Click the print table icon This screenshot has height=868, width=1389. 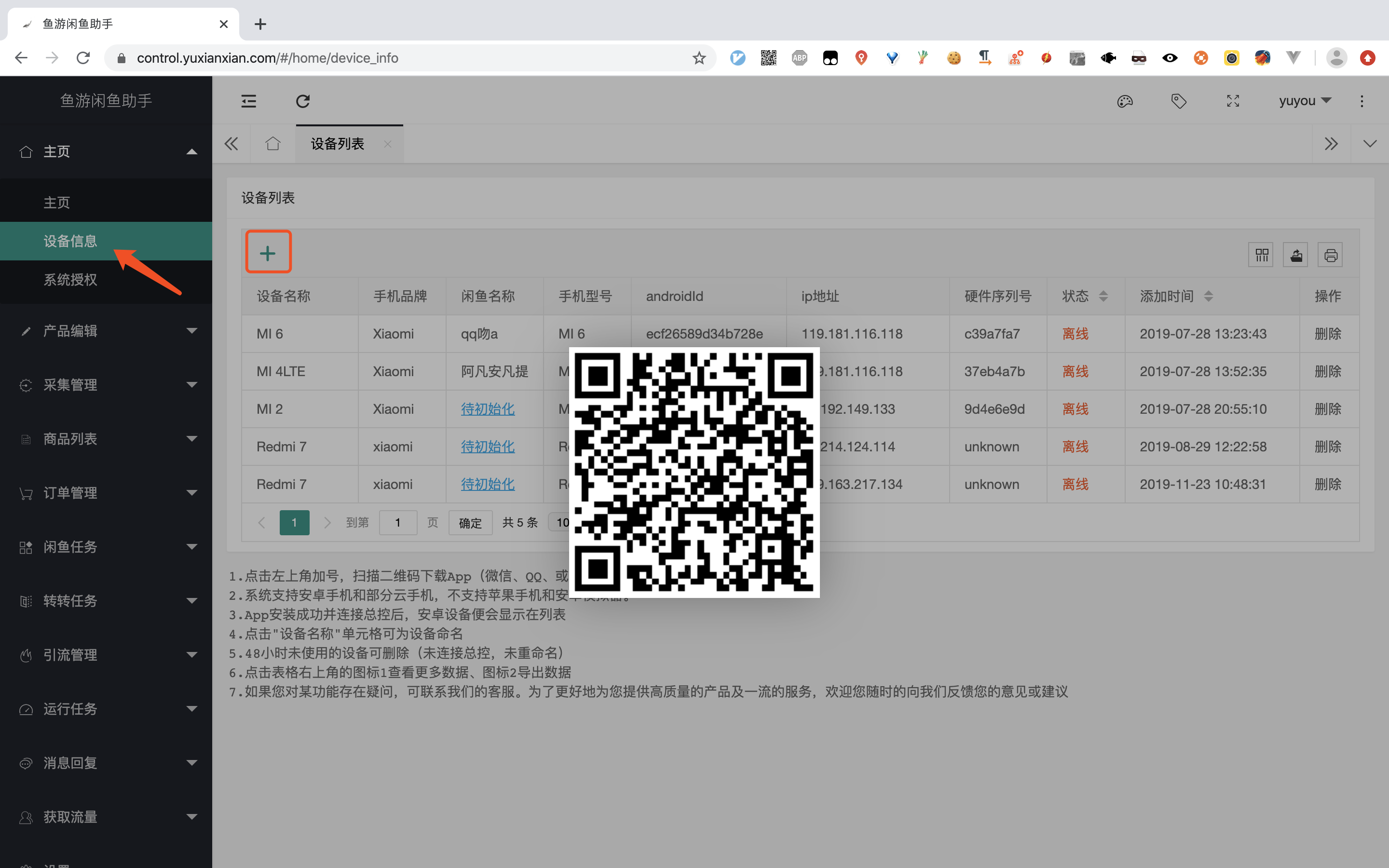(1331, 255)
